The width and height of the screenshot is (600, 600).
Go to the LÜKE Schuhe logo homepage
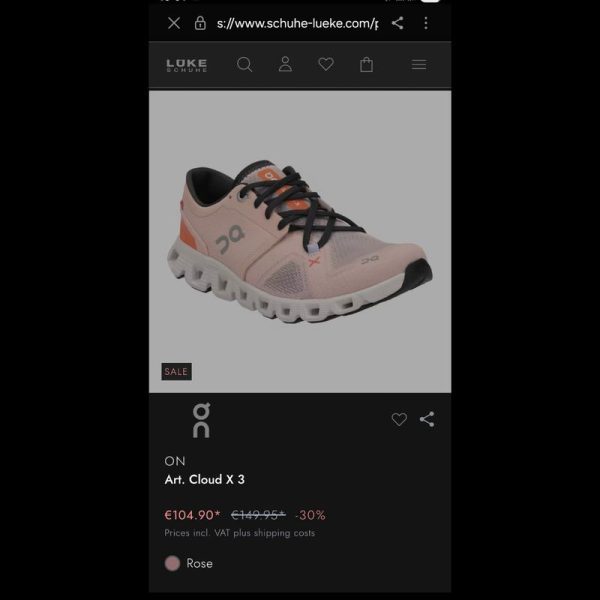pos(186,65)
